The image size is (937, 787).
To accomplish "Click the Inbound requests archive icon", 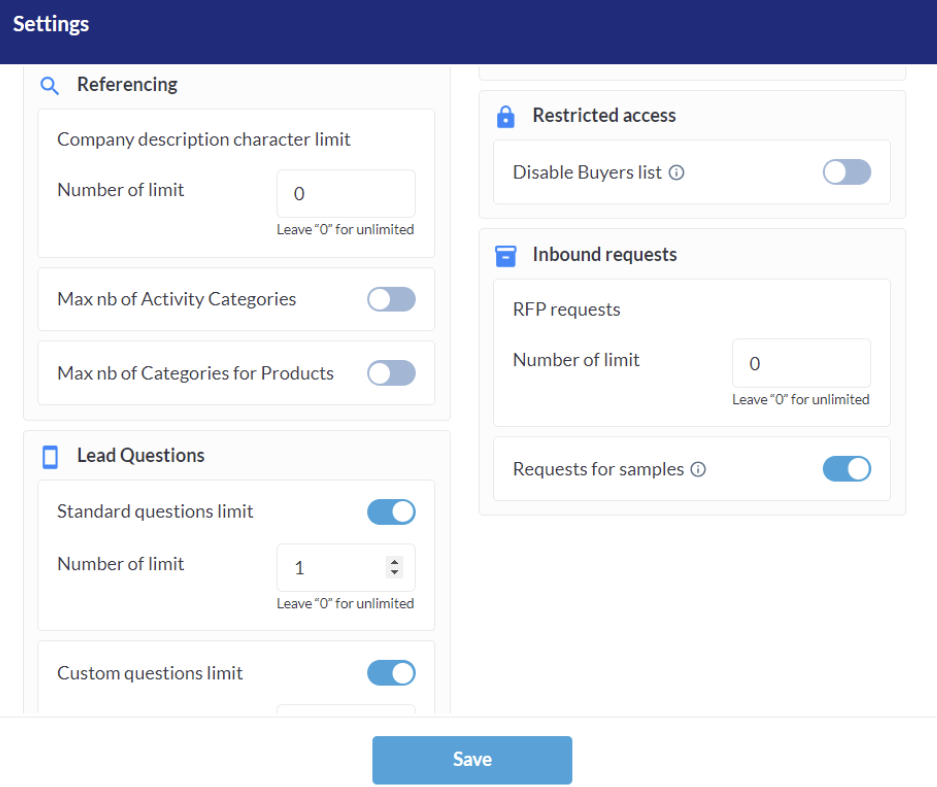I will click(506, 256).
